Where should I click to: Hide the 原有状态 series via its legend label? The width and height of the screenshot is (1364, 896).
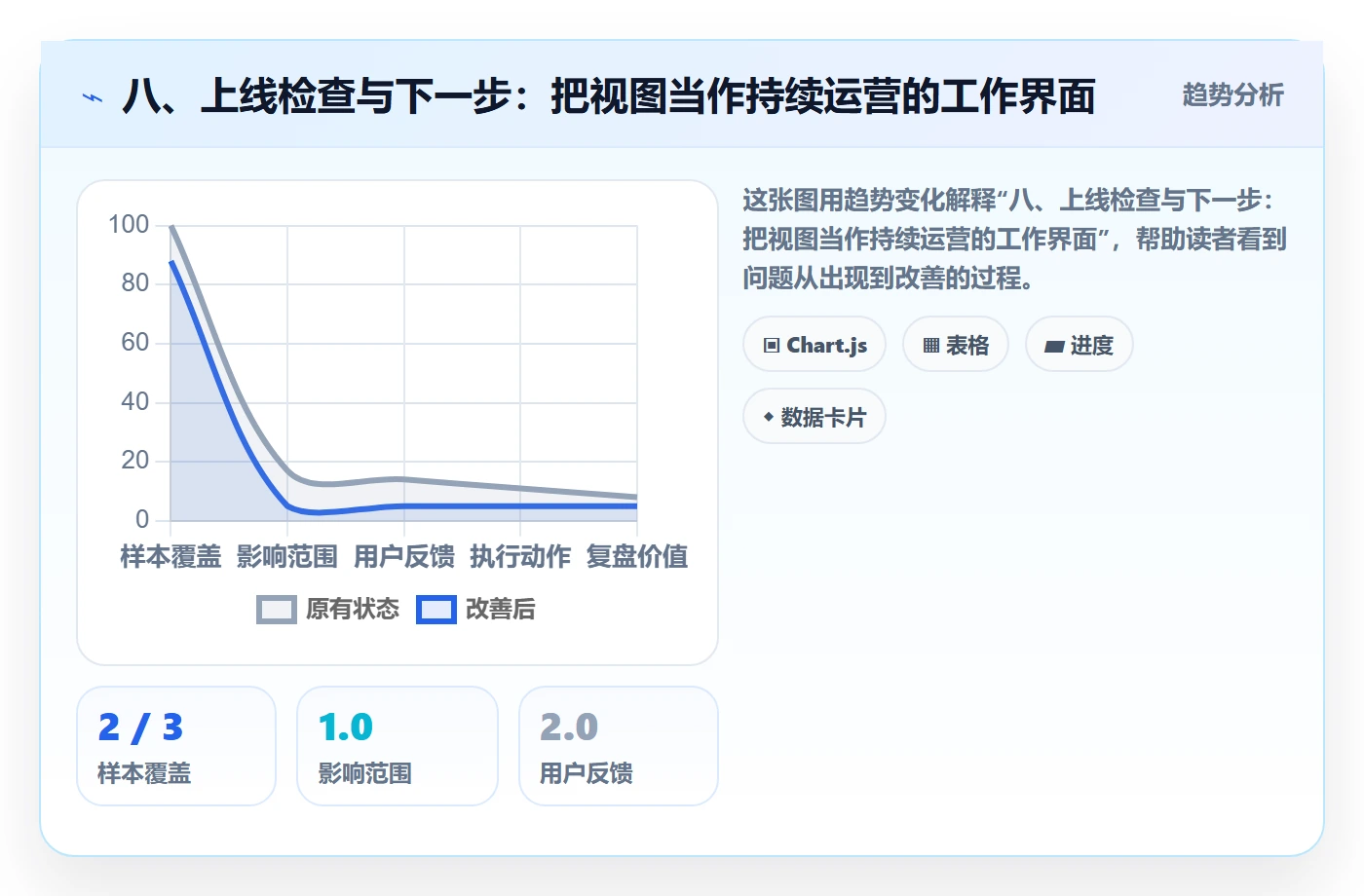click(353, 610)
